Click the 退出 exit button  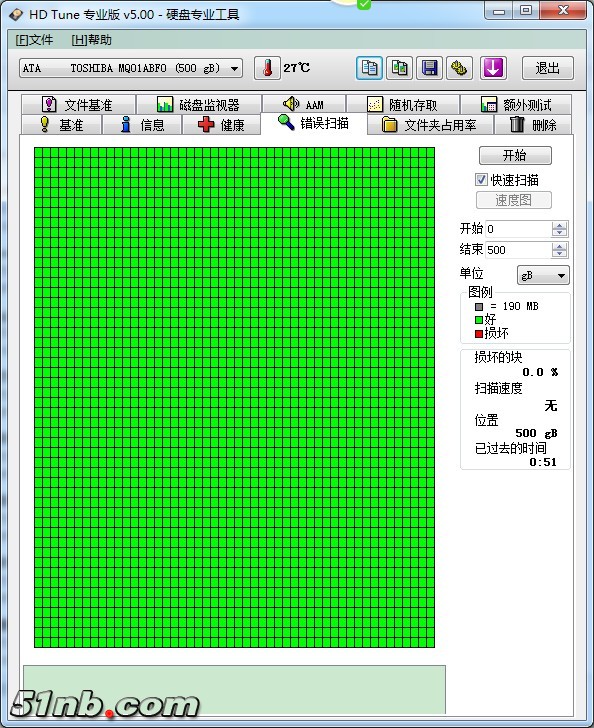point(548,68)
